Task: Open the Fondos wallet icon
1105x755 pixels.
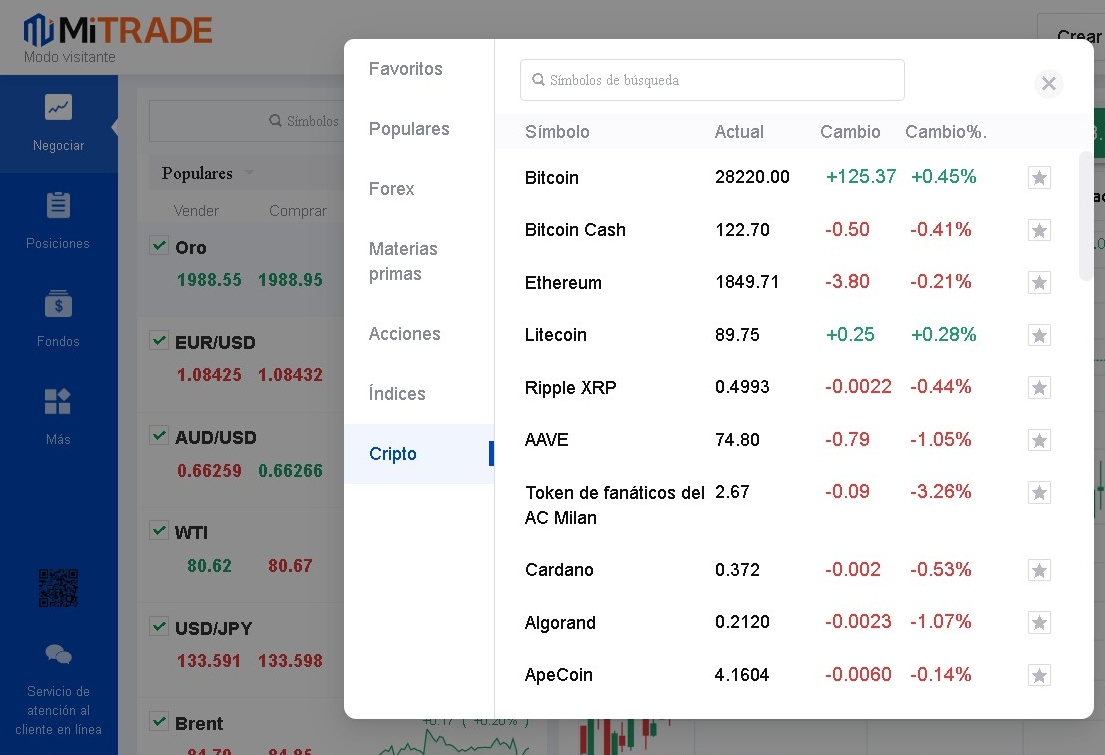Action: click(58, 303)
